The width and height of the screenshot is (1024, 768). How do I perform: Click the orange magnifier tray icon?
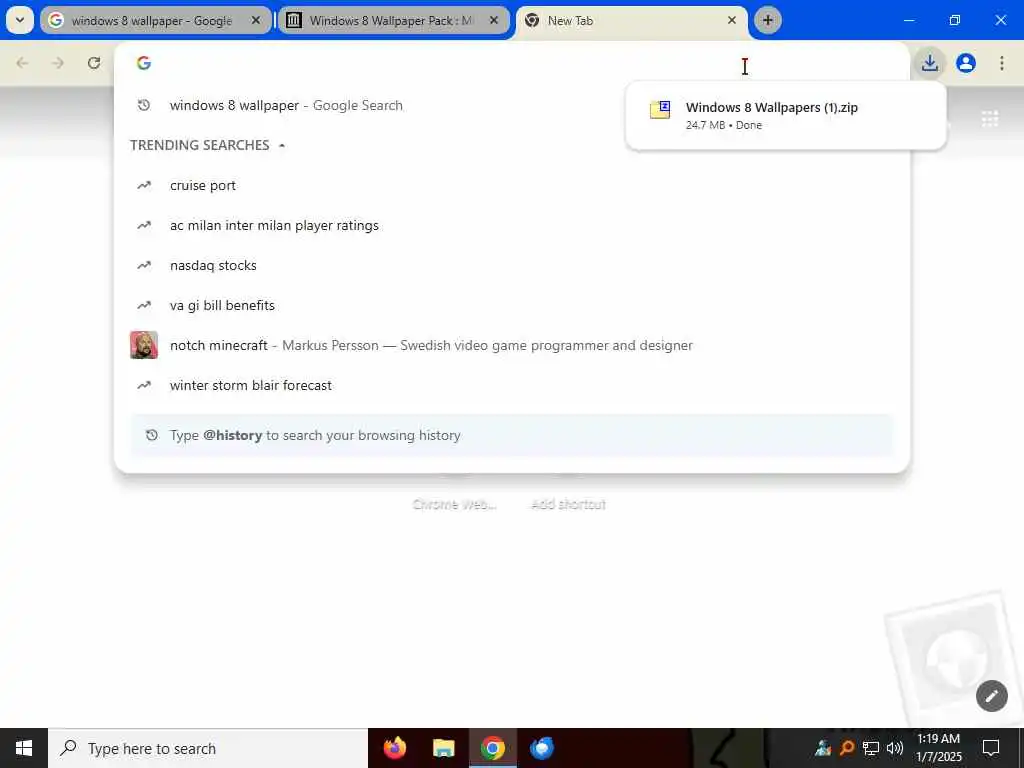tap(847, 748)
